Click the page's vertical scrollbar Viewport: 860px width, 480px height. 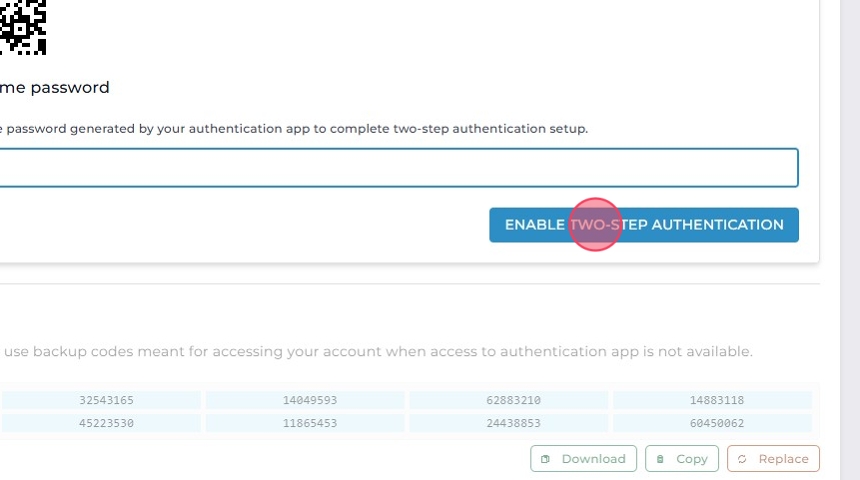(x=850, y=240)
